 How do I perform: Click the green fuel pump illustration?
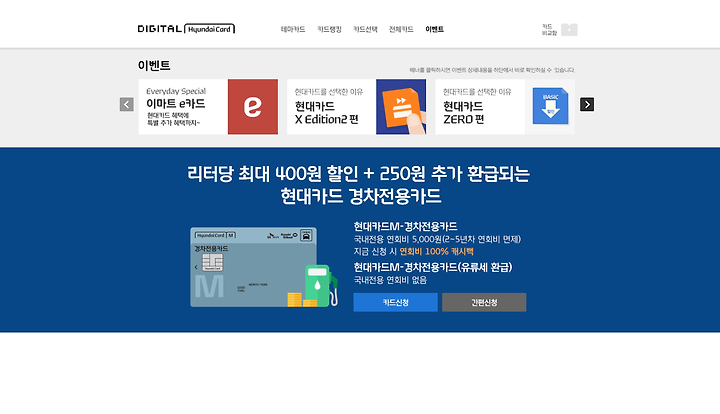[x=321, y=285]
